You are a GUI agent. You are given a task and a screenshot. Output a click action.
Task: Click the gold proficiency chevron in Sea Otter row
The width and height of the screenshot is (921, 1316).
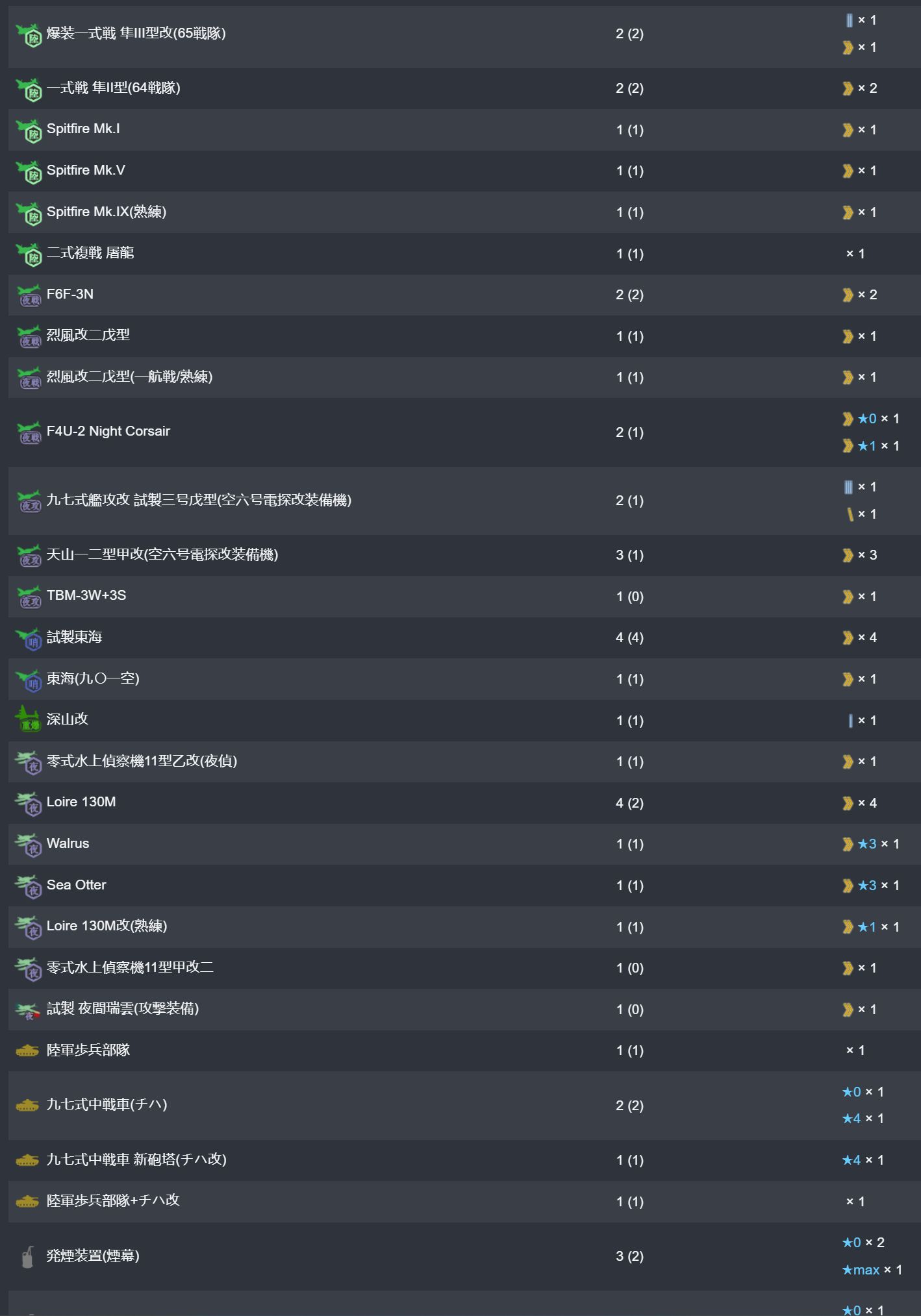click(848, 886)
